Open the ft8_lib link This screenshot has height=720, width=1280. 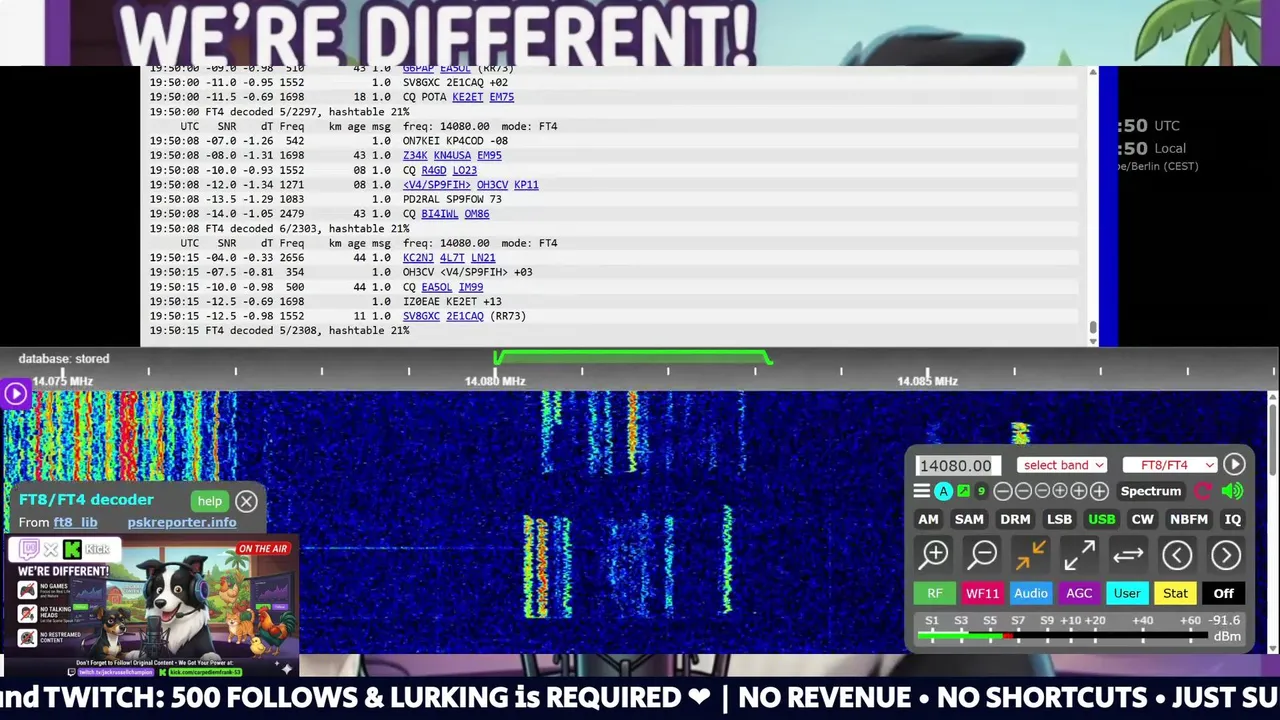pyautogui.click(x=75, y=522)
